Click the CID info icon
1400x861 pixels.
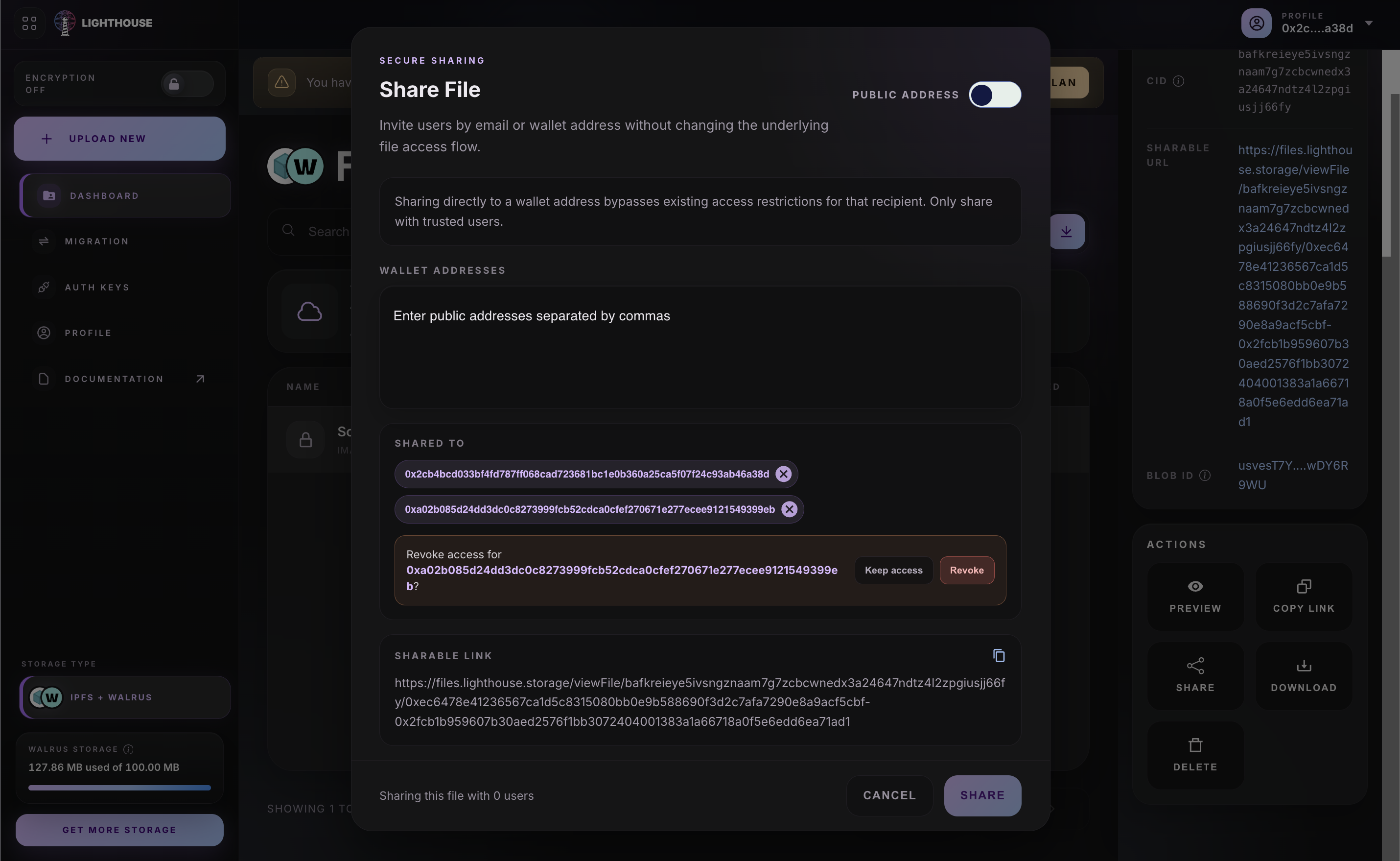1178,81
